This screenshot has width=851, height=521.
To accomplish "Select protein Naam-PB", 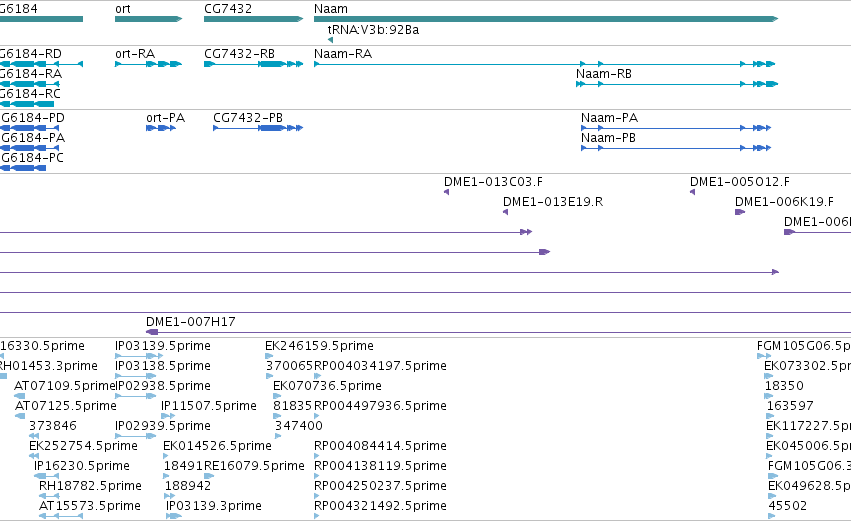I will coord(676,148).
